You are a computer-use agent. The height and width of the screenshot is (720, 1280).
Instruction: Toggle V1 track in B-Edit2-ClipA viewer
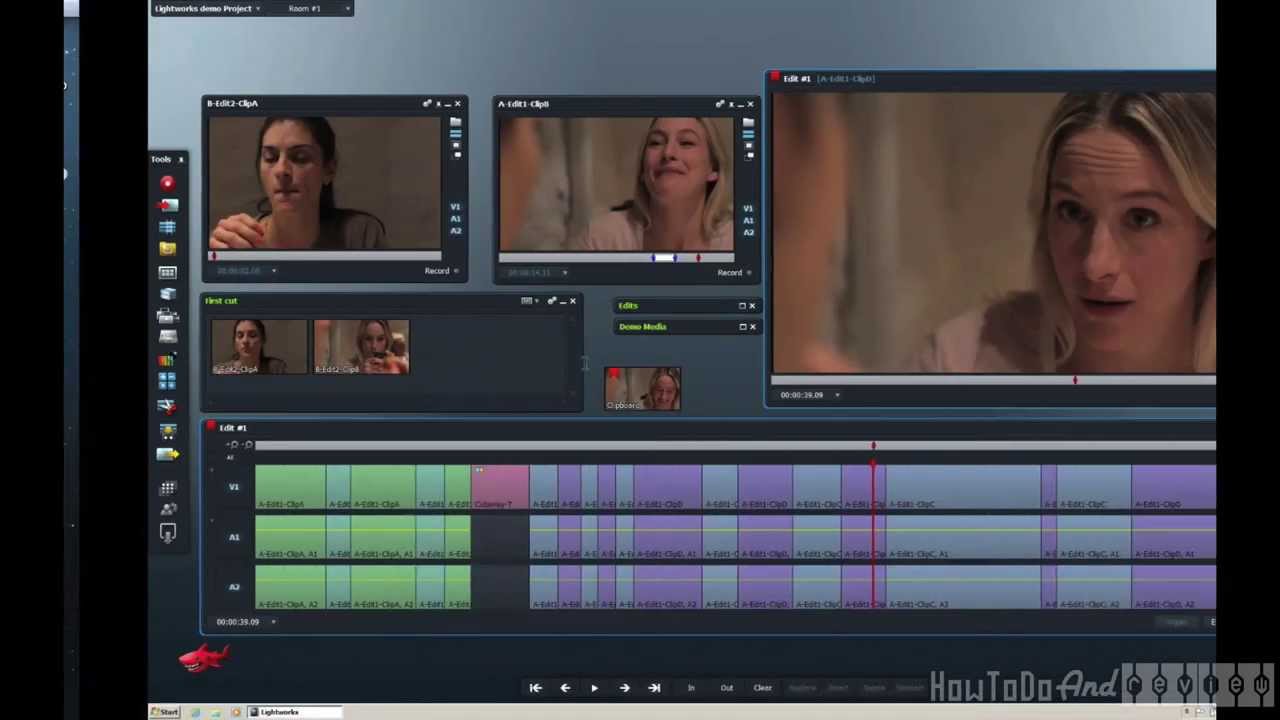pyautogui.click(x=455, y=207)
